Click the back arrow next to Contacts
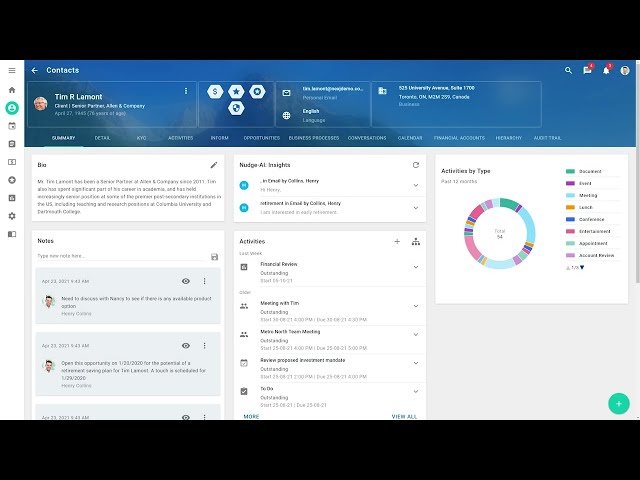 [x=34, y=71]
